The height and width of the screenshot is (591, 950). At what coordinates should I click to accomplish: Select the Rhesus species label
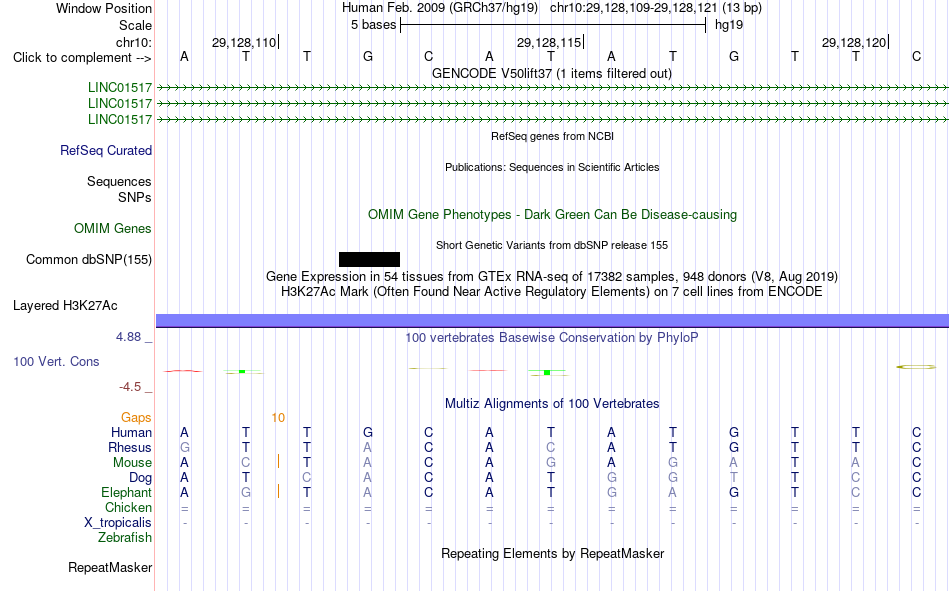coord(130,447)
